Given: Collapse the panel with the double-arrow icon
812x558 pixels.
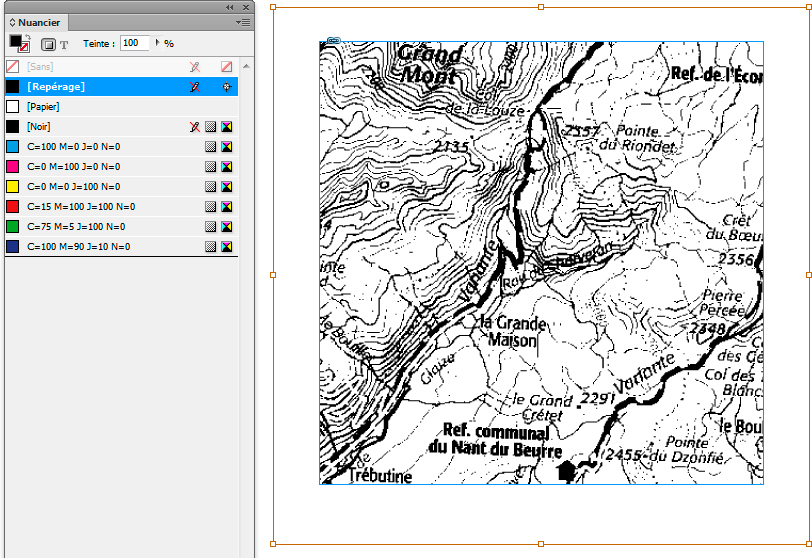Looking at the screenshot, I should tap(229, 7).
